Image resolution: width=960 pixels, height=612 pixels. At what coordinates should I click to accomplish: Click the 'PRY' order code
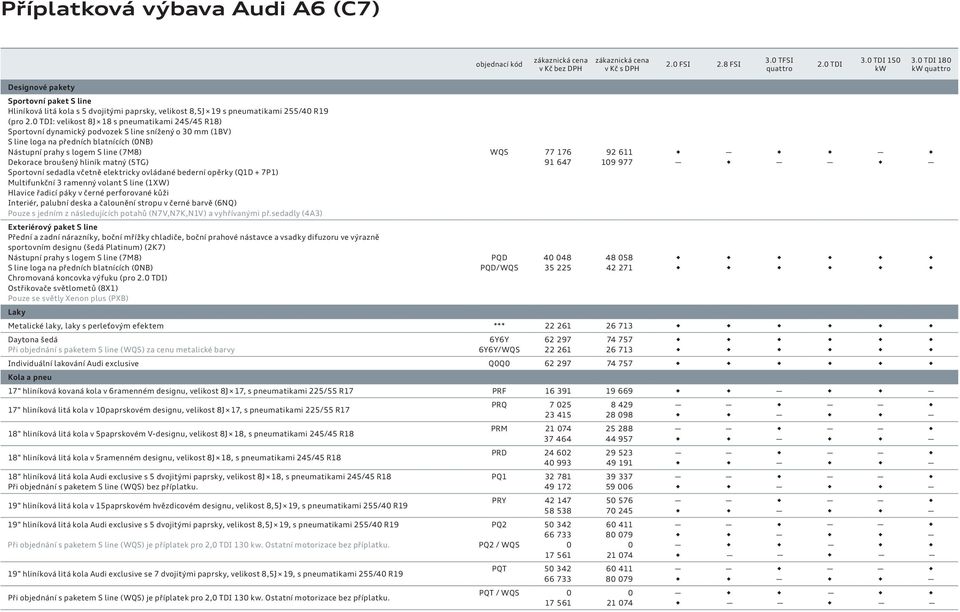499,501
